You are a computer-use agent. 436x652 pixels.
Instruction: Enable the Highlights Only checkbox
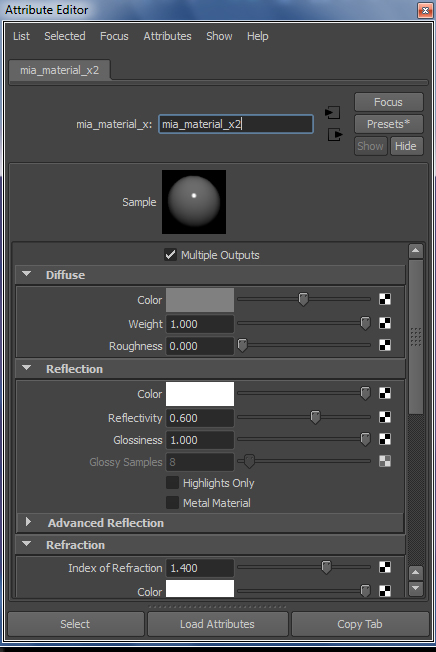click(x=172, y=483)
